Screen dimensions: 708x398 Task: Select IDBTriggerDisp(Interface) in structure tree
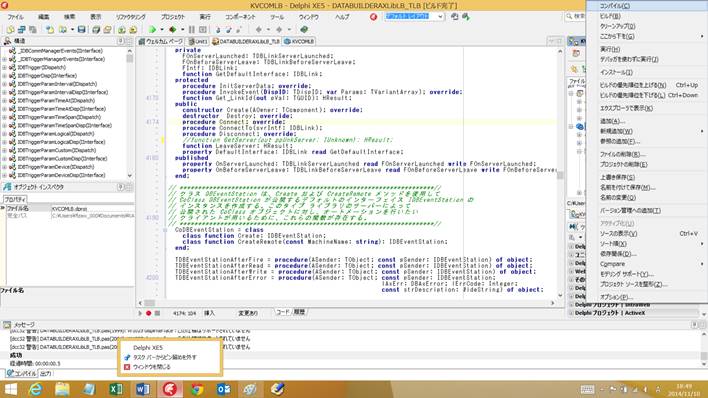click(x=47, y=76)
